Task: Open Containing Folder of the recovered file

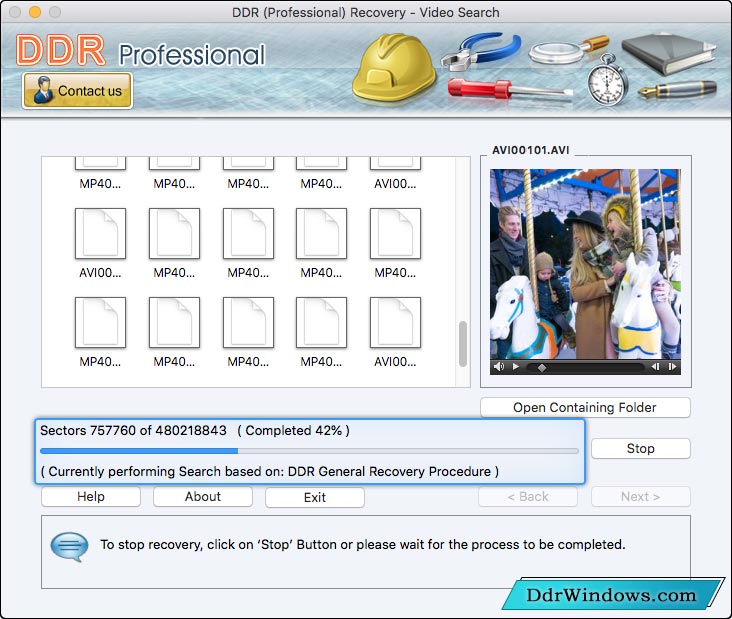Action: coord(585,408)
